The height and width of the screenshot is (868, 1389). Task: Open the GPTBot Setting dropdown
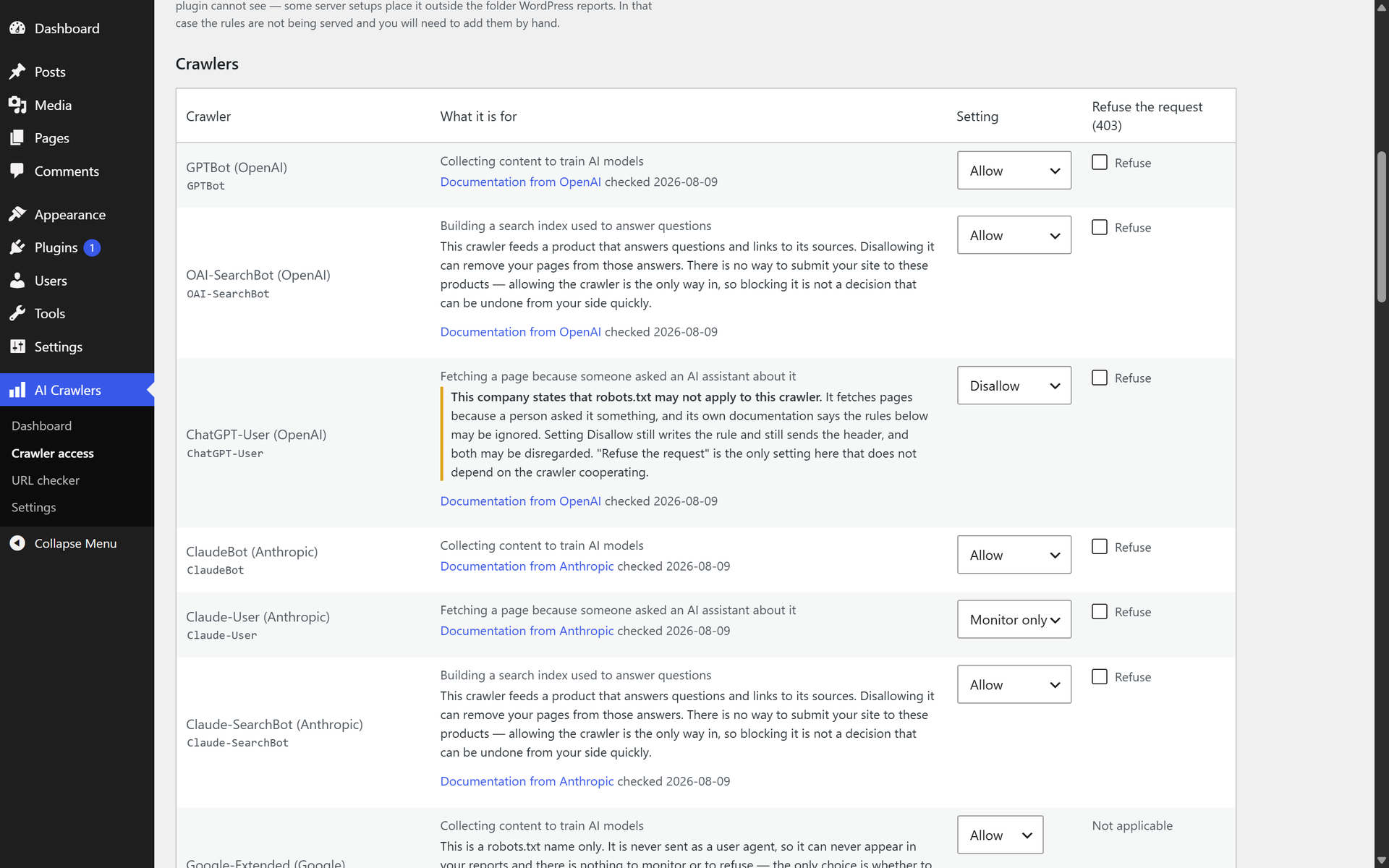tap(1014, 171)
